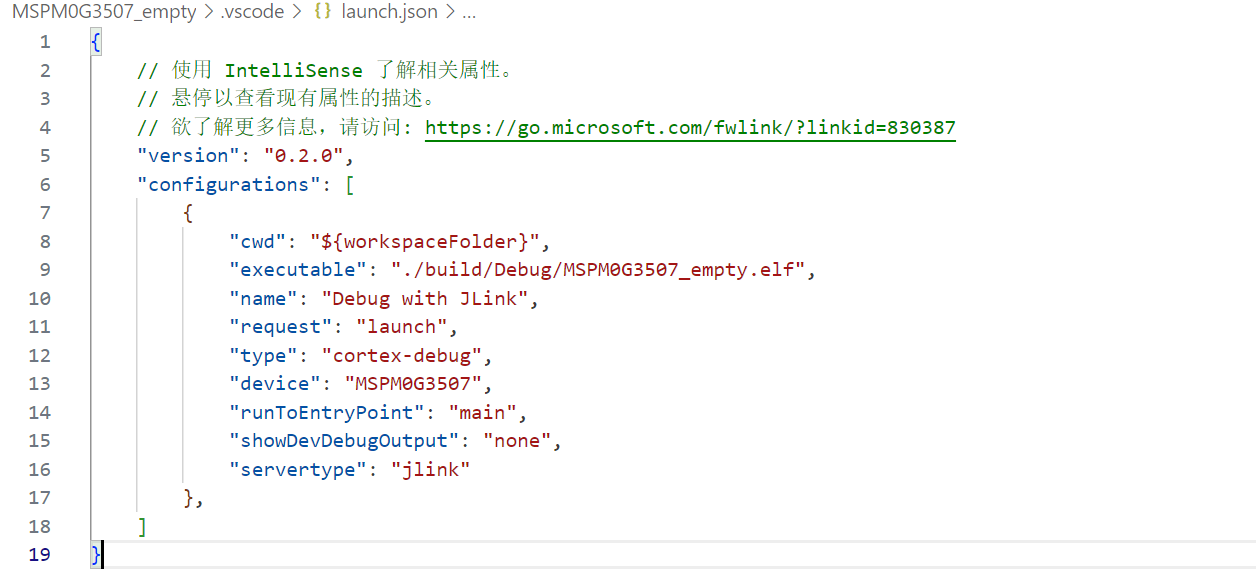Click the "runToEntryPoint" key

328,413
